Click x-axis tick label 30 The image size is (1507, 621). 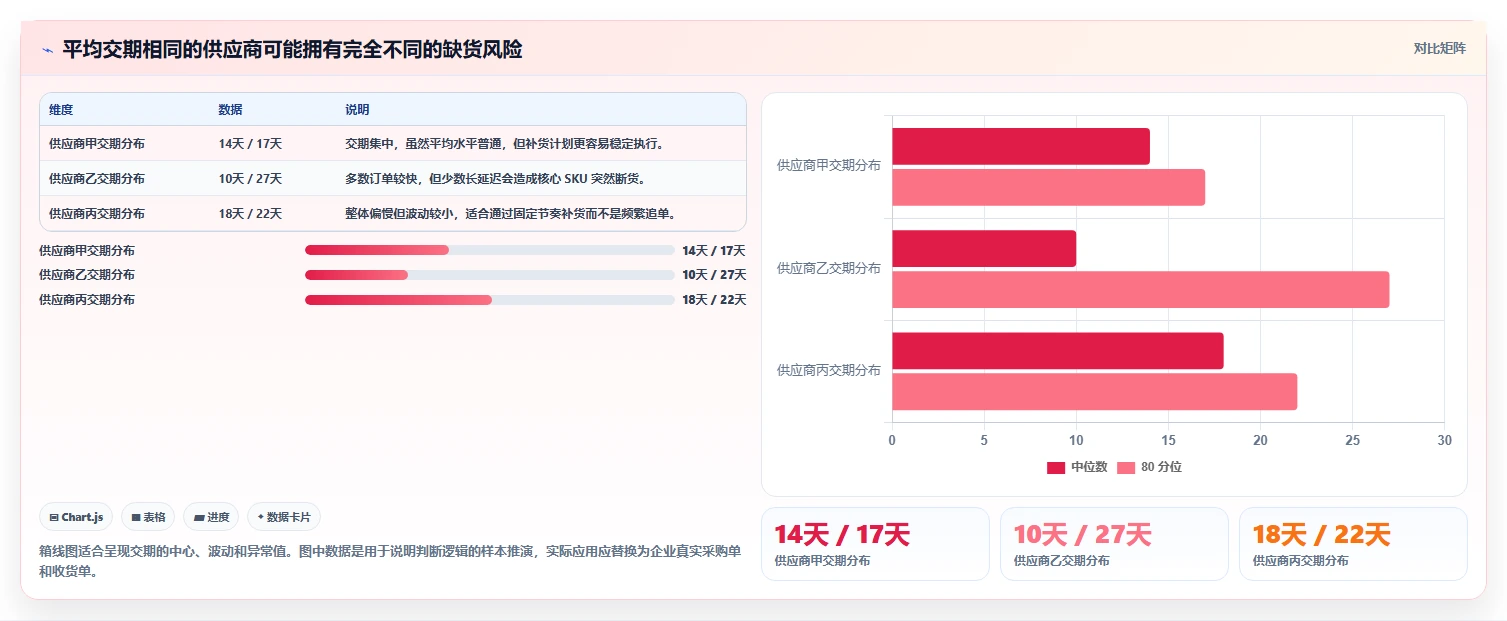pos(1444,440)
